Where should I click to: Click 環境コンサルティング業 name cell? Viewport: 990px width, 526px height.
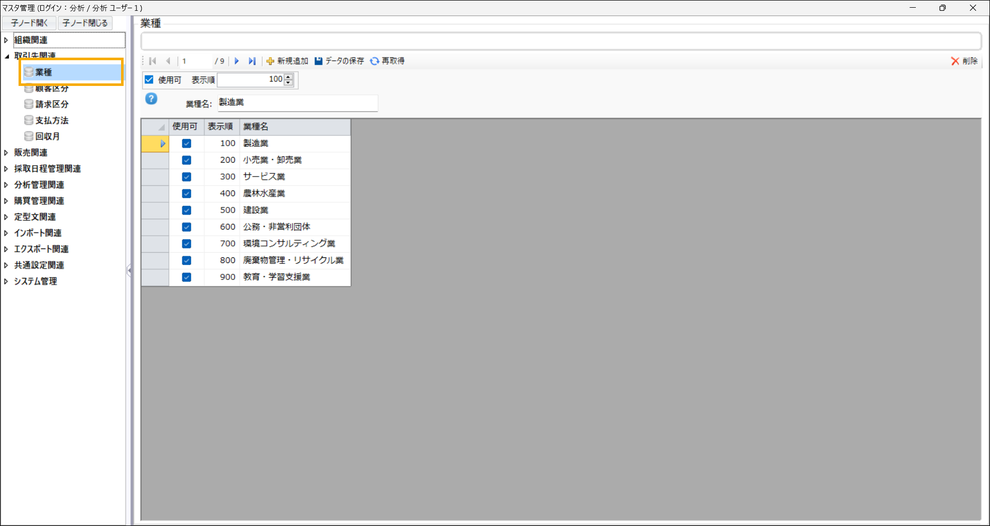(x=295, y=244)
